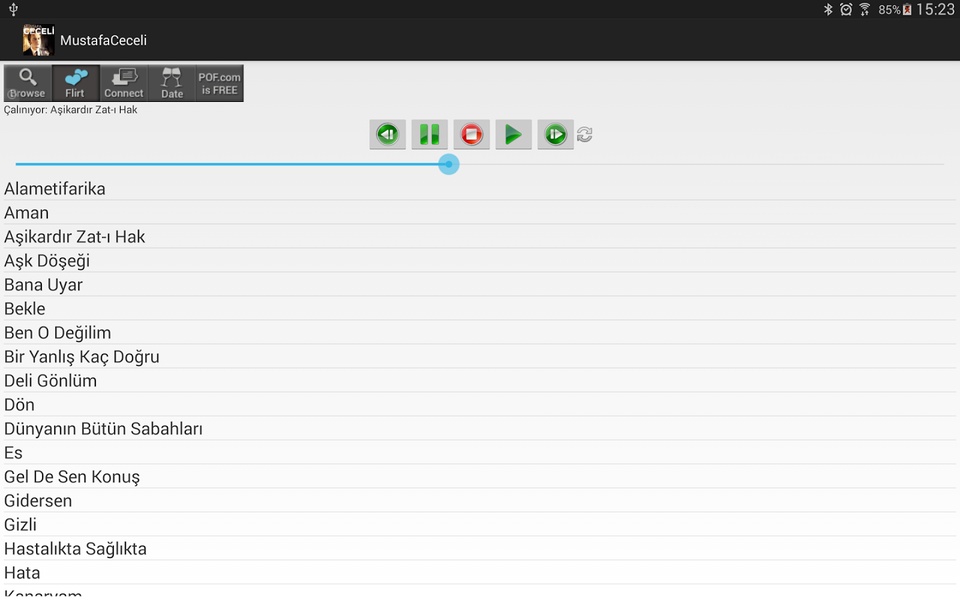Tap the Bluetooth status bar icon
960x600 pixels.
coord(828,9)
